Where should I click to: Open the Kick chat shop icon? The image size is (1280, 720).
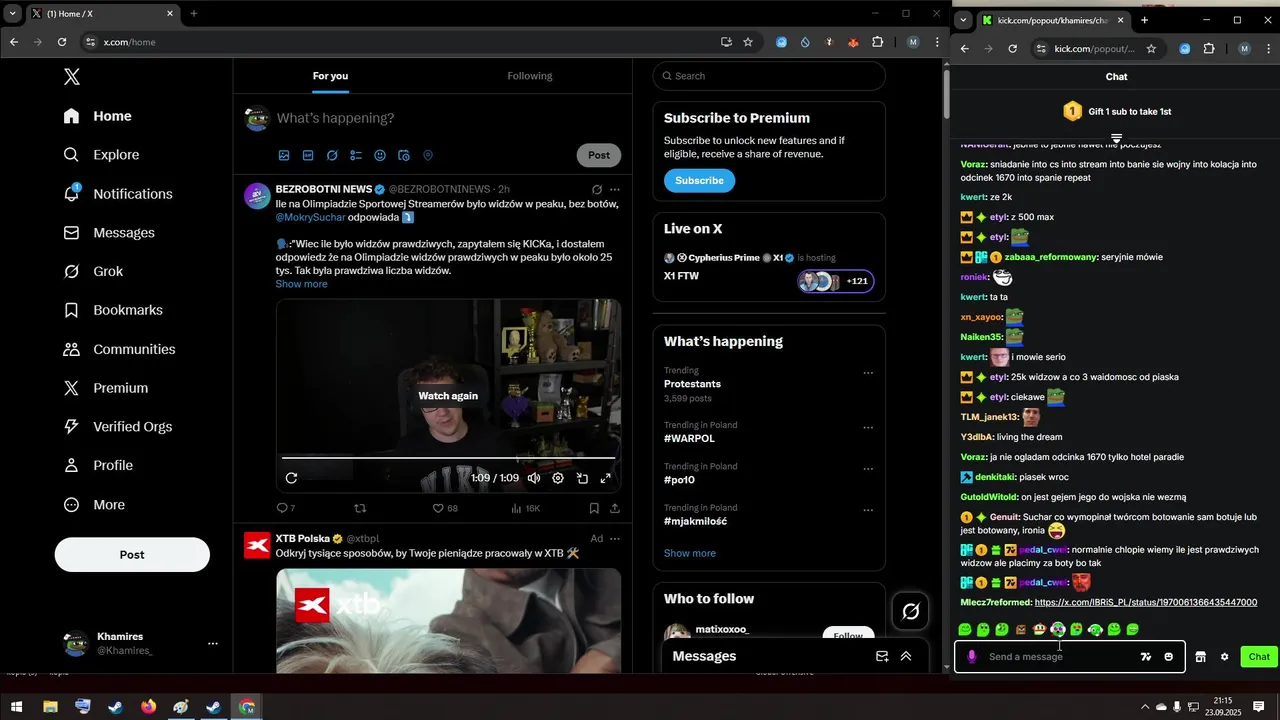click(1201, 657)
